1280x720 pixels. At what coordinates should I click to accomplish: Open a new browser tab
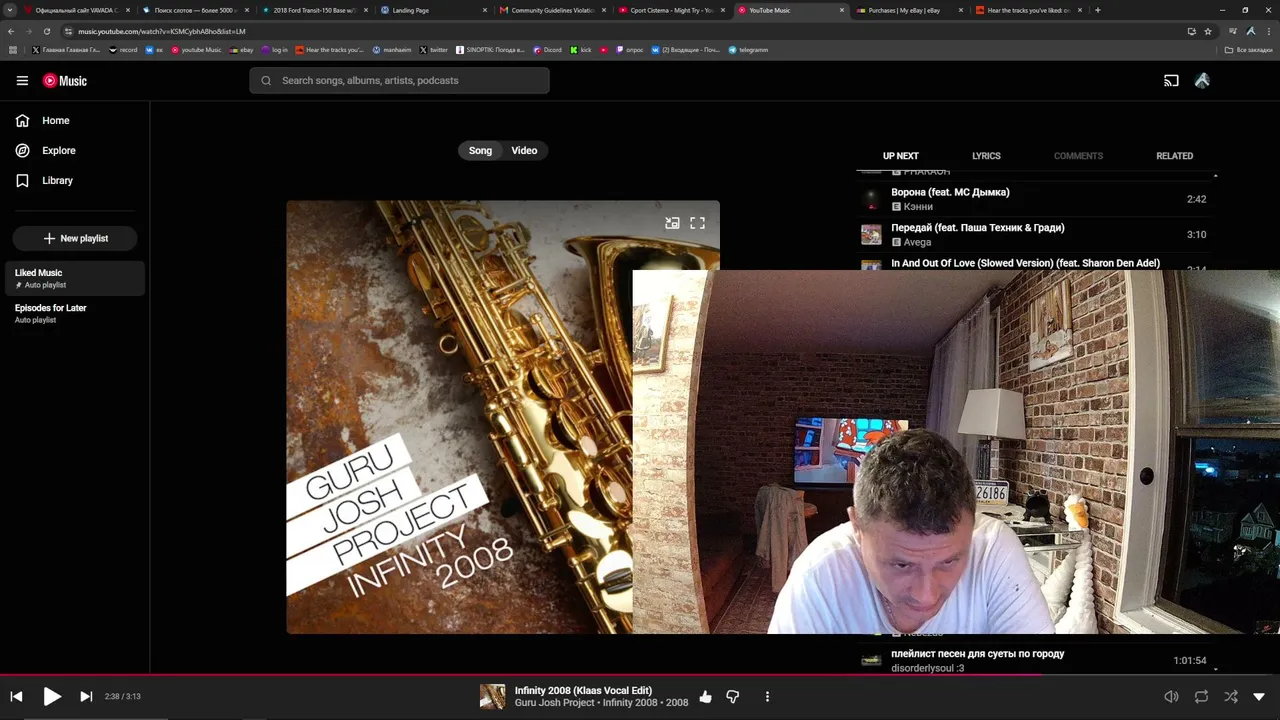pyautogui.click(x=1098, y=10)
